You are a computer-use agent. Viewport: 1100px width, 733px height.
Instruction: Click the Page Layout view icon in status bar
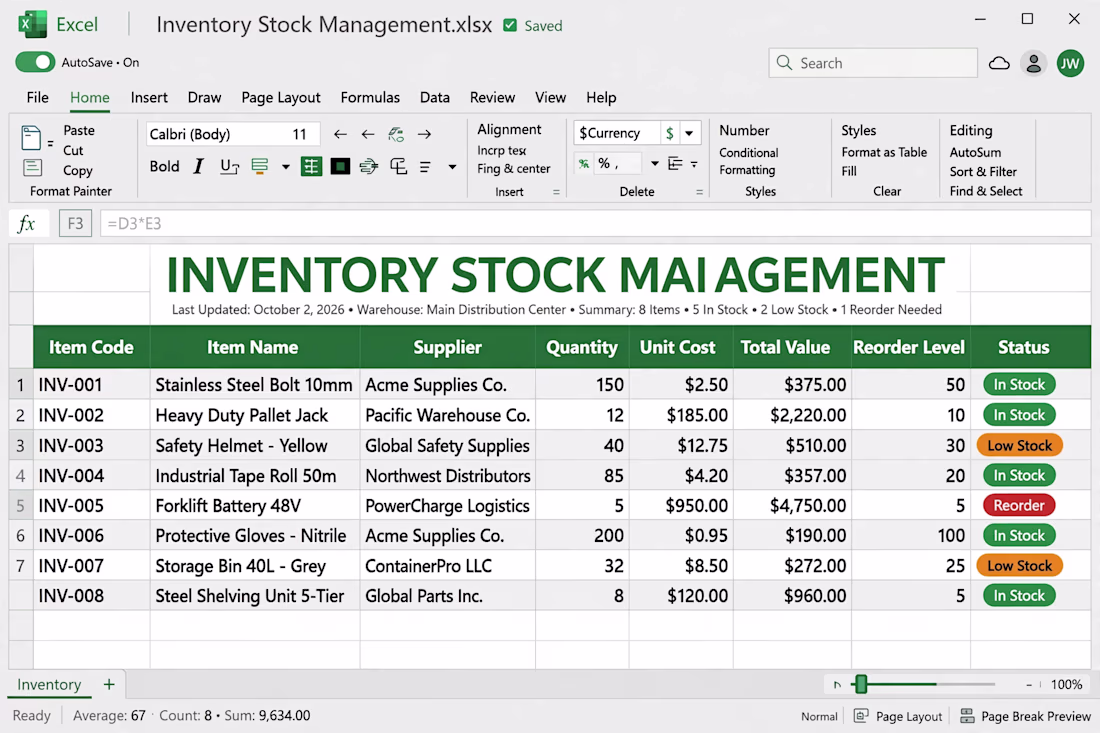coord(861,715)
